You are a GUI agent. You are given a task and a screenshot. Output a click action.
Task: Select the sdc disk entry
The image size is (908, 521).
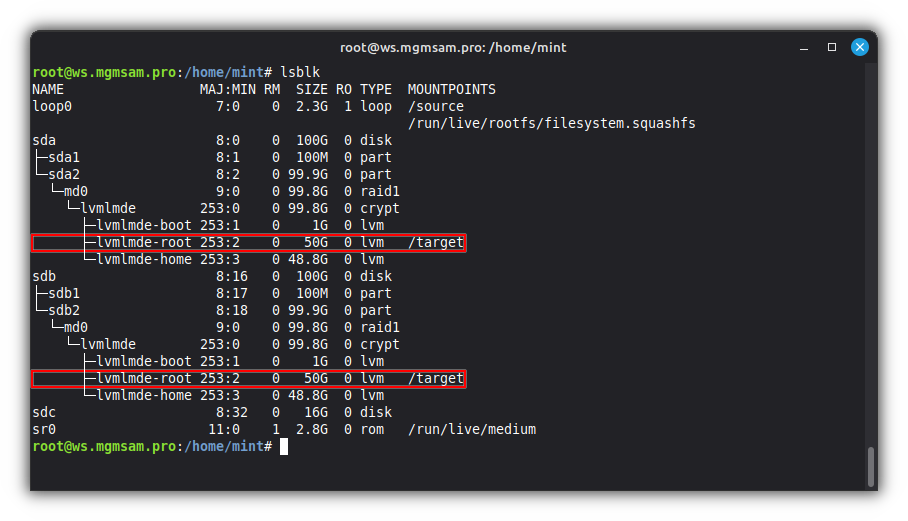pyautogui.click(x=44, y=412)
